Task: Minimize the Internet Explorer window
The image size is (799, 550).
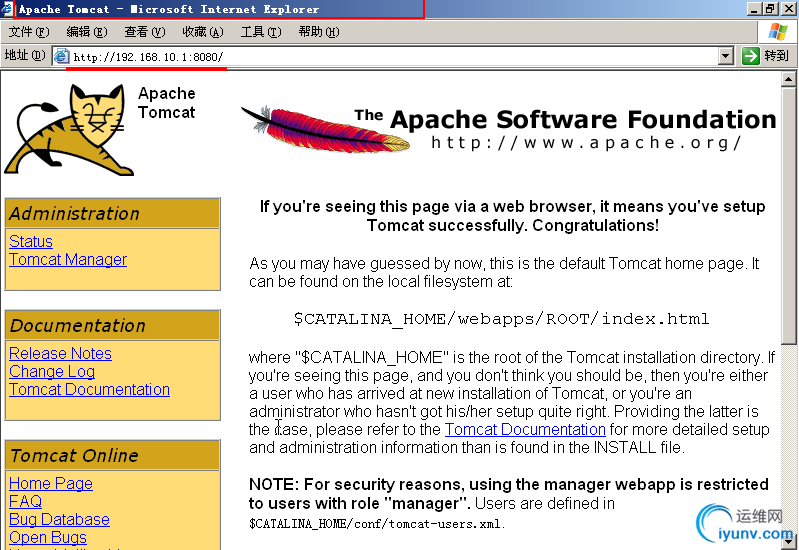Action: [754, 9]
